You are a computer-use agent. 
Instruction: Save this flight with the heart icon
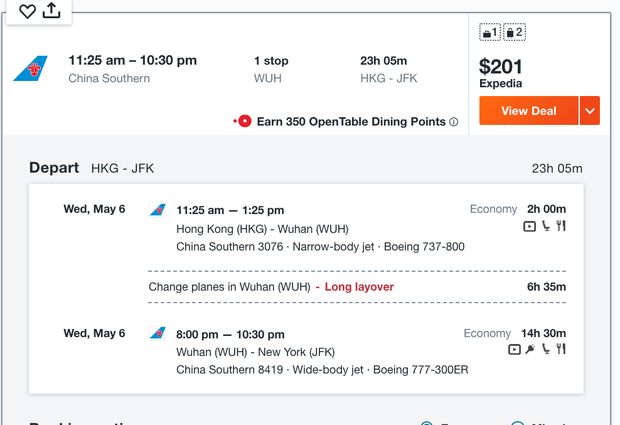pyautogui.click(x=28, y=12)
